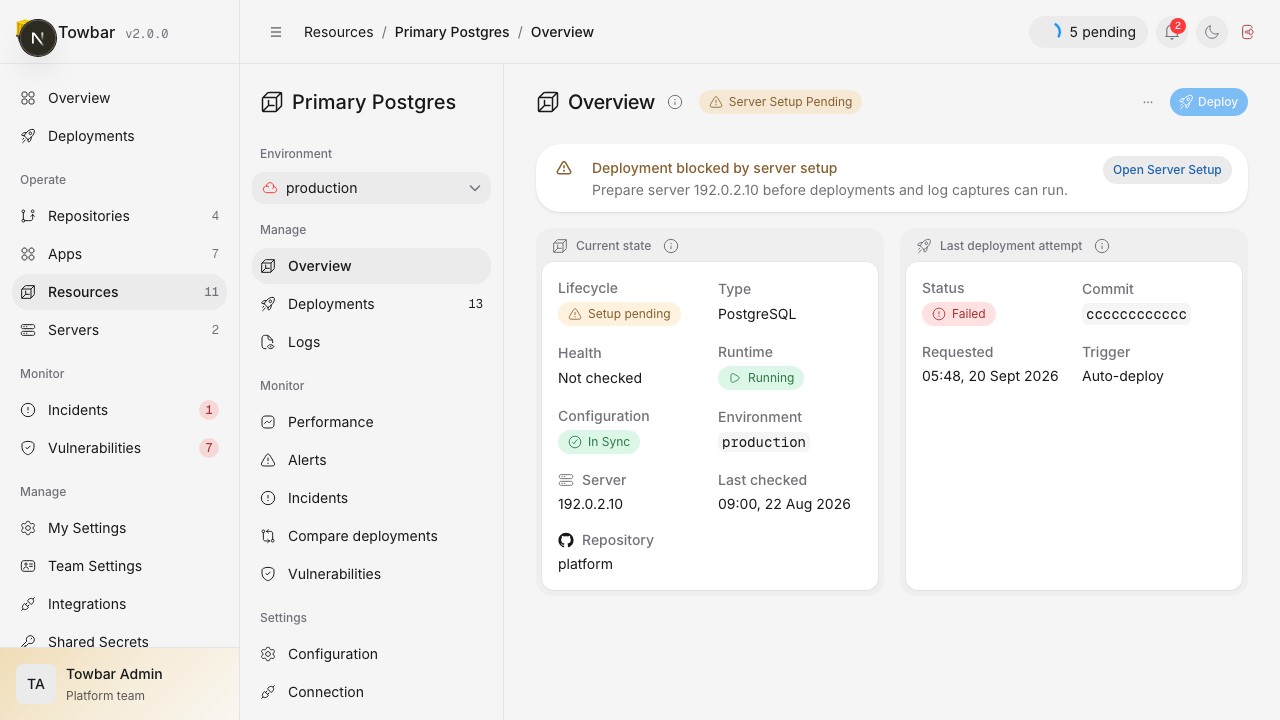Click info icon next to Overview heading

click(x=675, y=102)
